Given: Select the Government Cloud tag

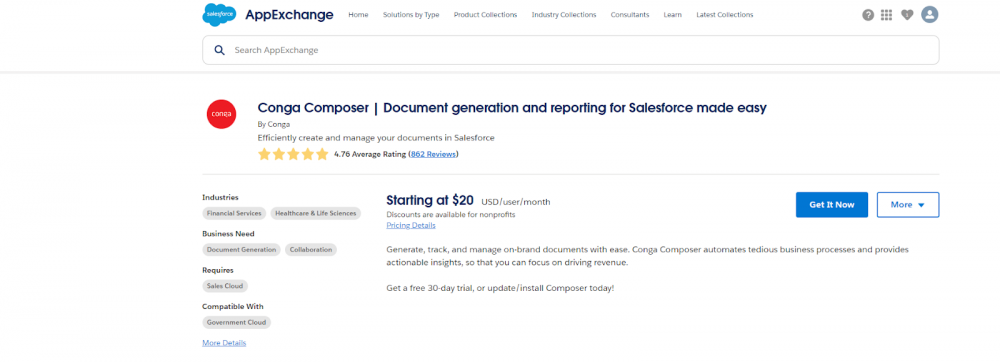Looking at the screenshot, I should 237,322.
